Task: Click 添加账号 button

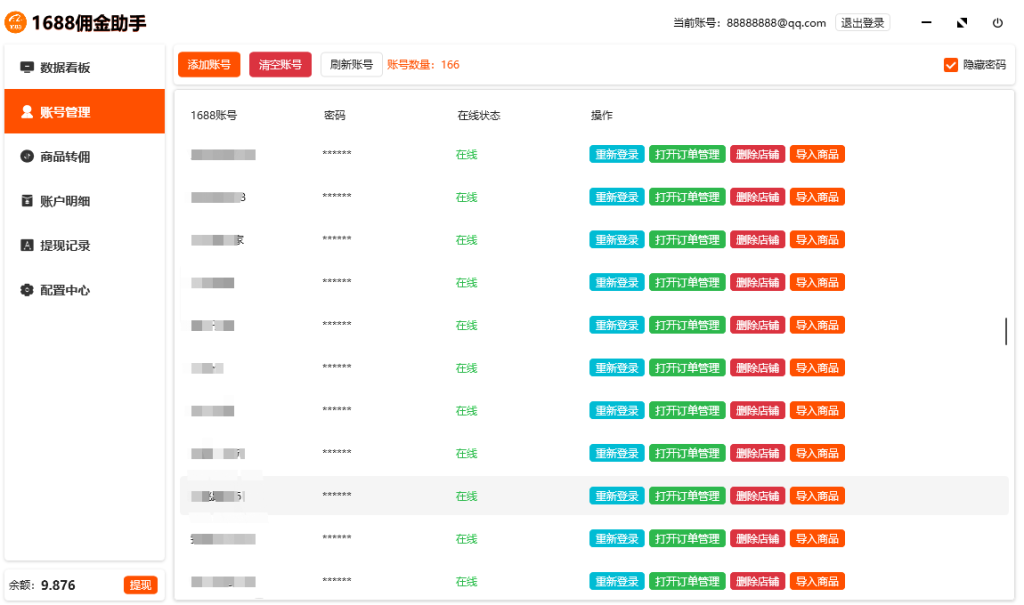Action: coord(209,65)
